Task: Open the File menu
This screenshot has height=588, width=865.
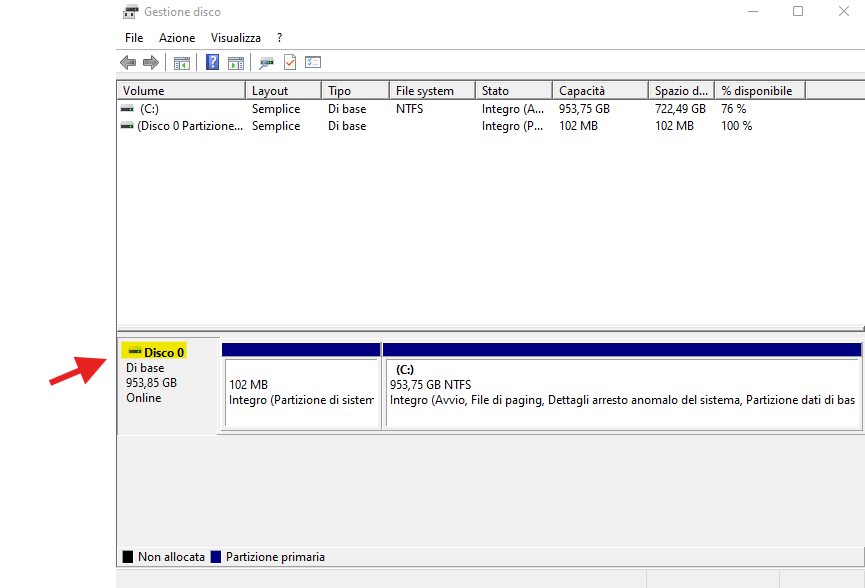Action: 134,38
